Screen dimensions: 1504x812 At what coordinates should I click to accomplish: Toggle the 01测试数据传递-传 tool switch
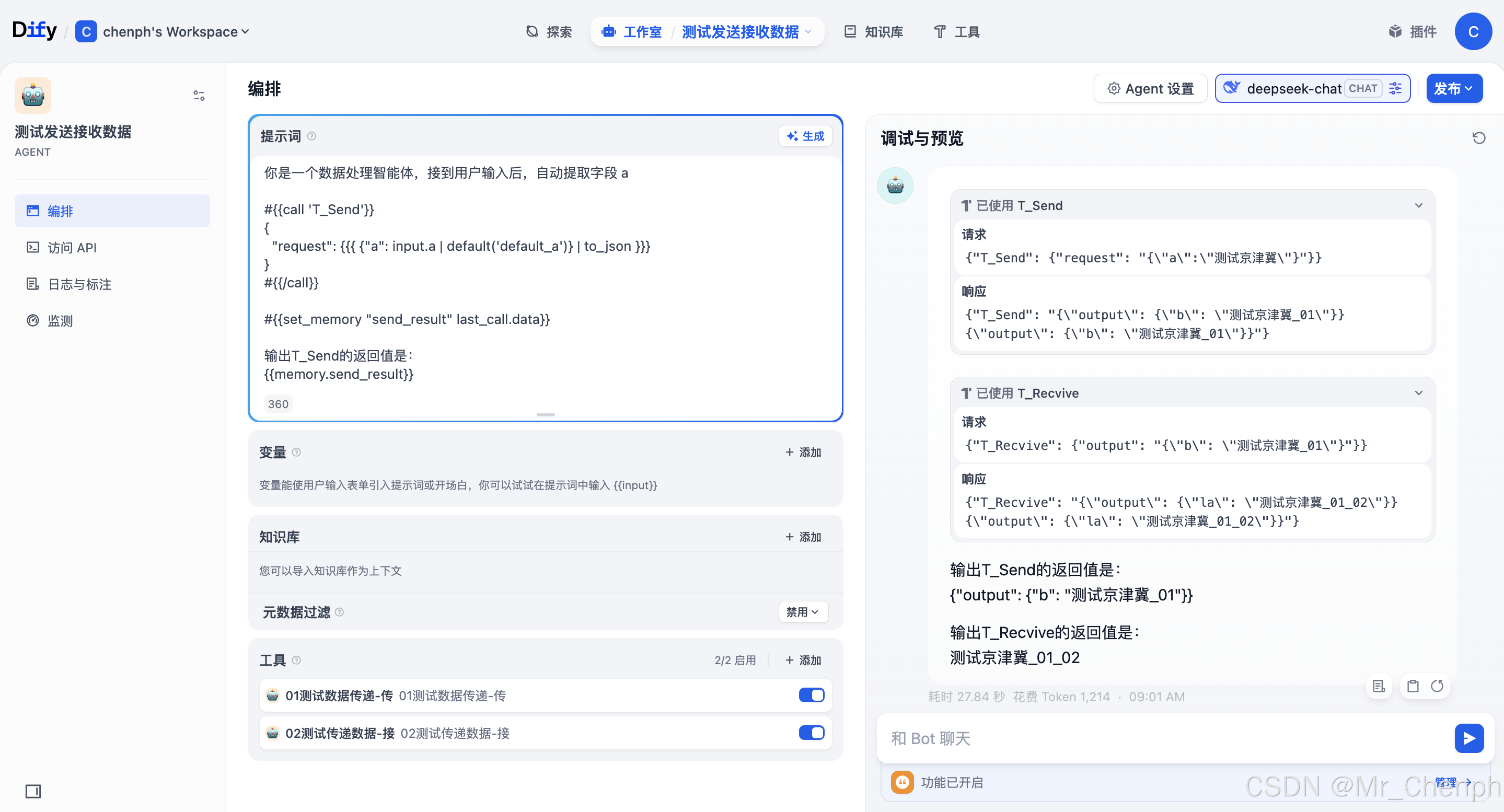pos(812,694)
